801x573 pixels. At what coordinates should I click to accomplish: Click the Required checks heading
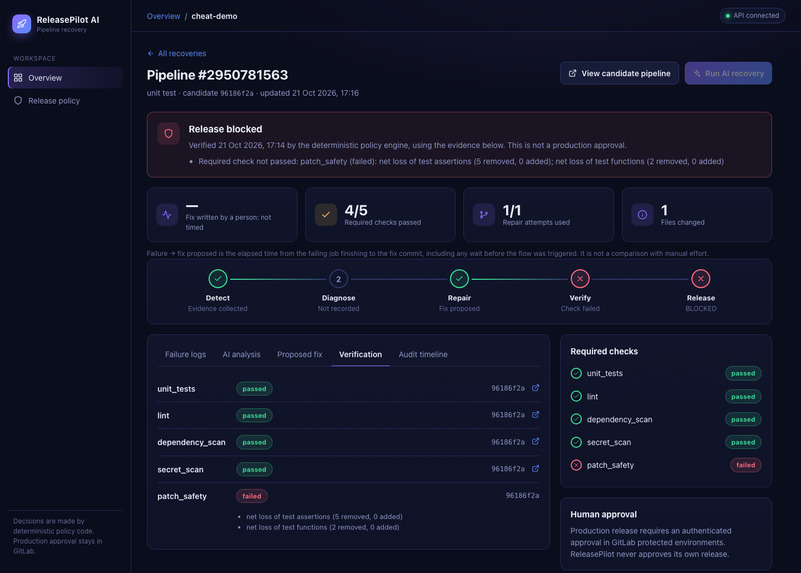pyautogui.click(x=604, y=351)
